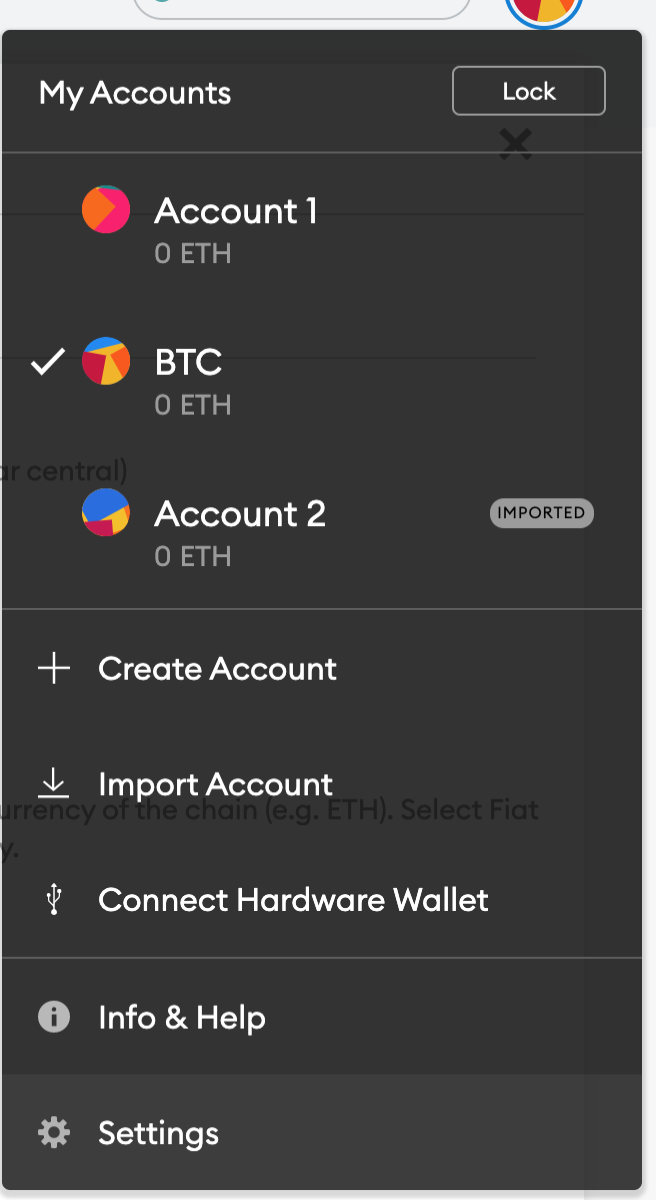Open Settings from the menu

point(322,1133)
